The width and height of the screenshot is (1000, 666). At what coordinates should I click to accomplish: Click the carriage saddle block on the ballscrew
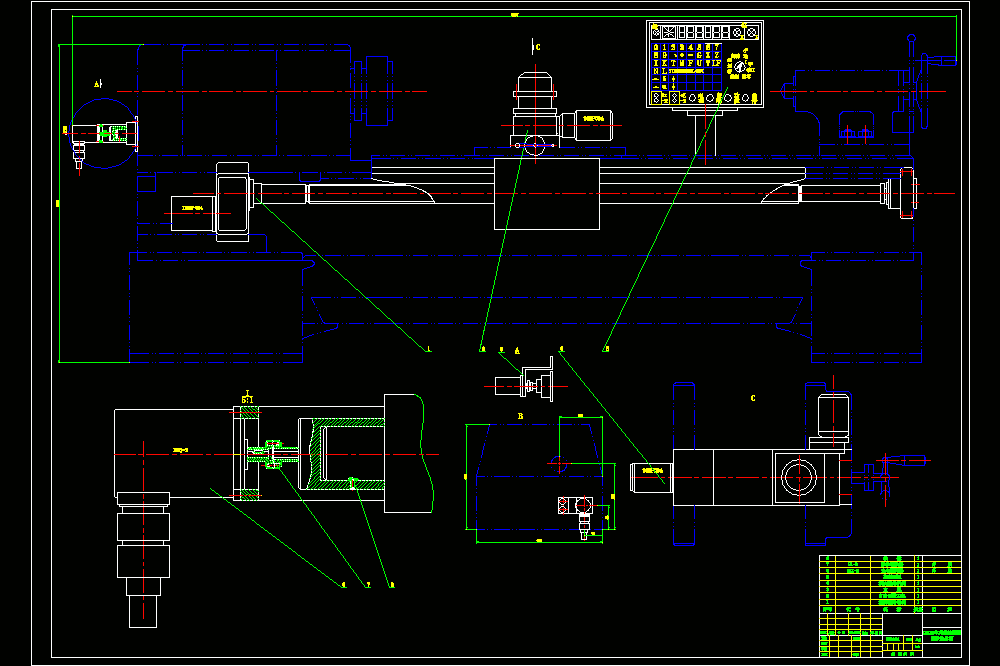547,194
